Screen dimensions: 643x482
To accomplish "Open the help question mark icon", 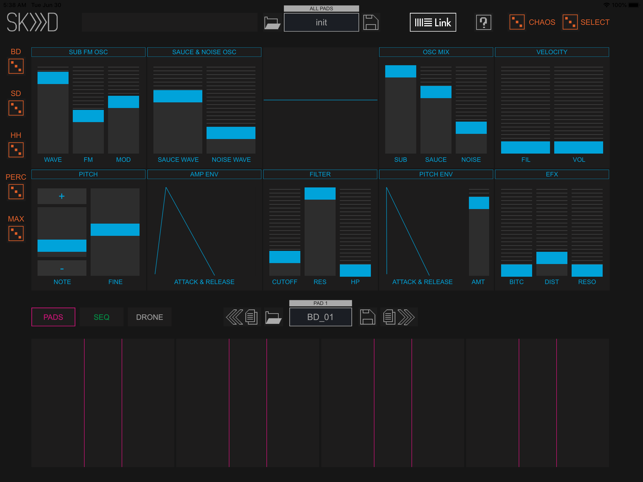I will point(483,22).
